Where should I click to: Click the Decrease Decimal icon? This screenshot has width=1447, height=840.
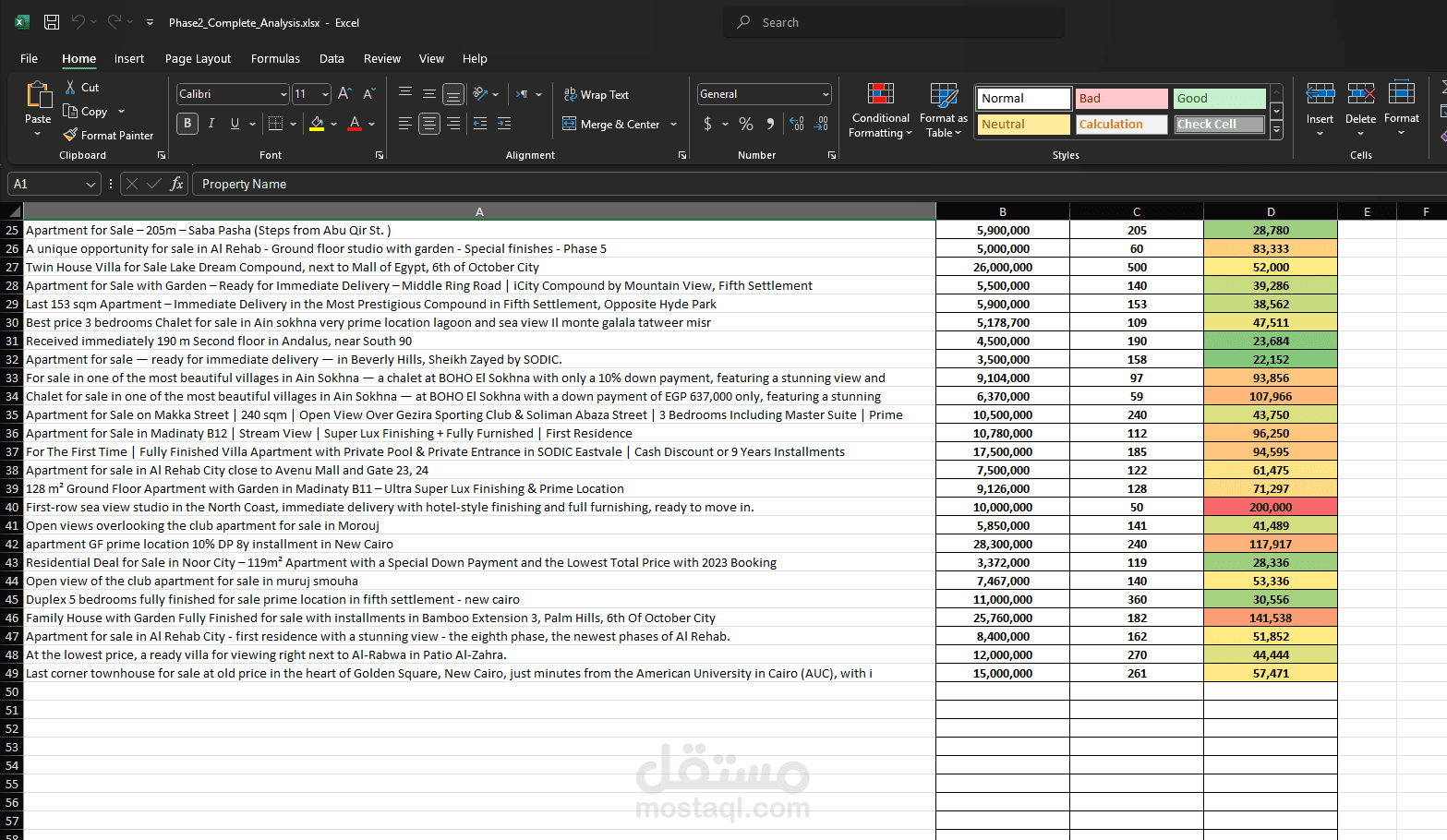[x=821, y=124]
